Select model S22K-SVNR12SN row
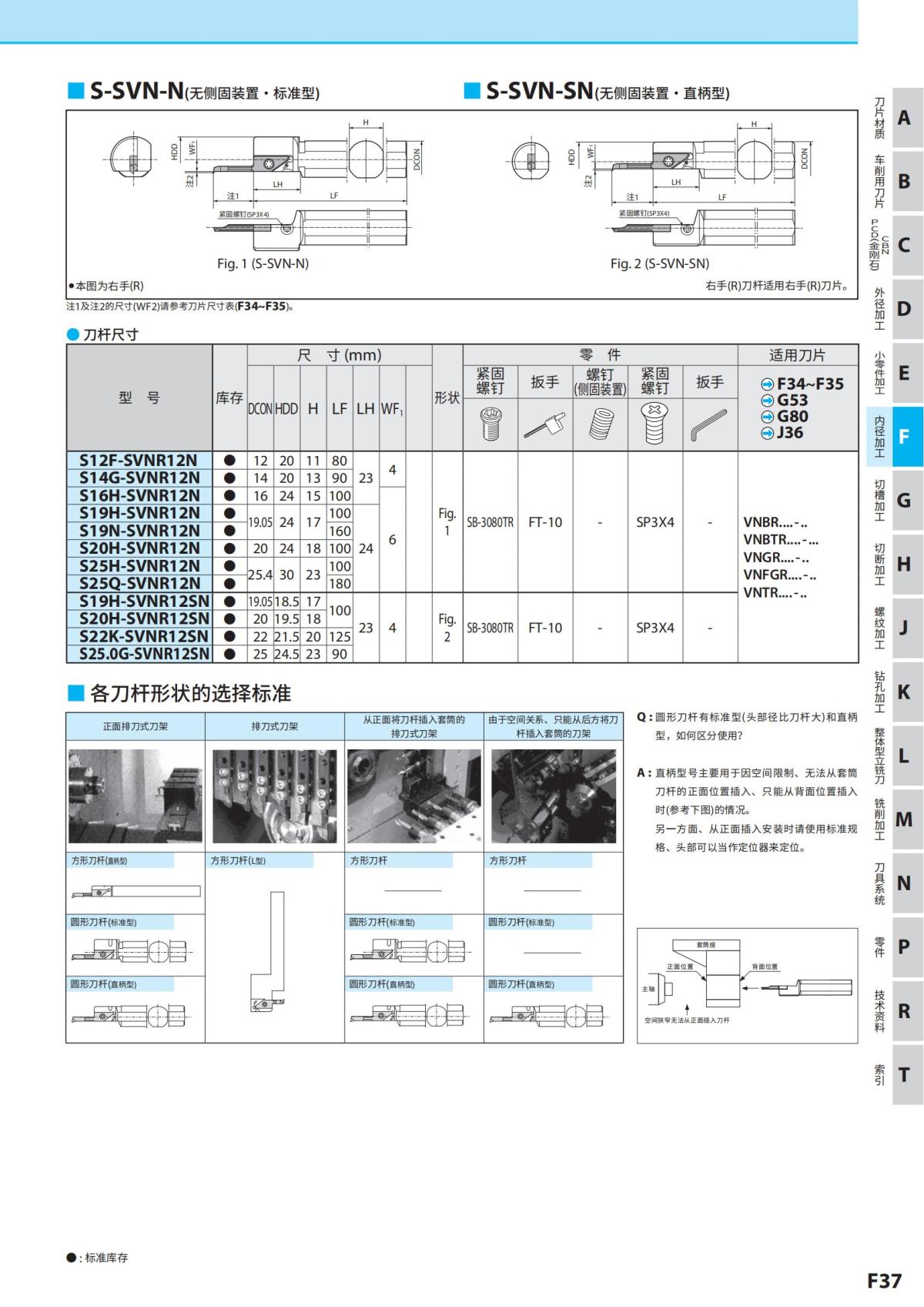The image size is (924, 1307). pos(139,637)
